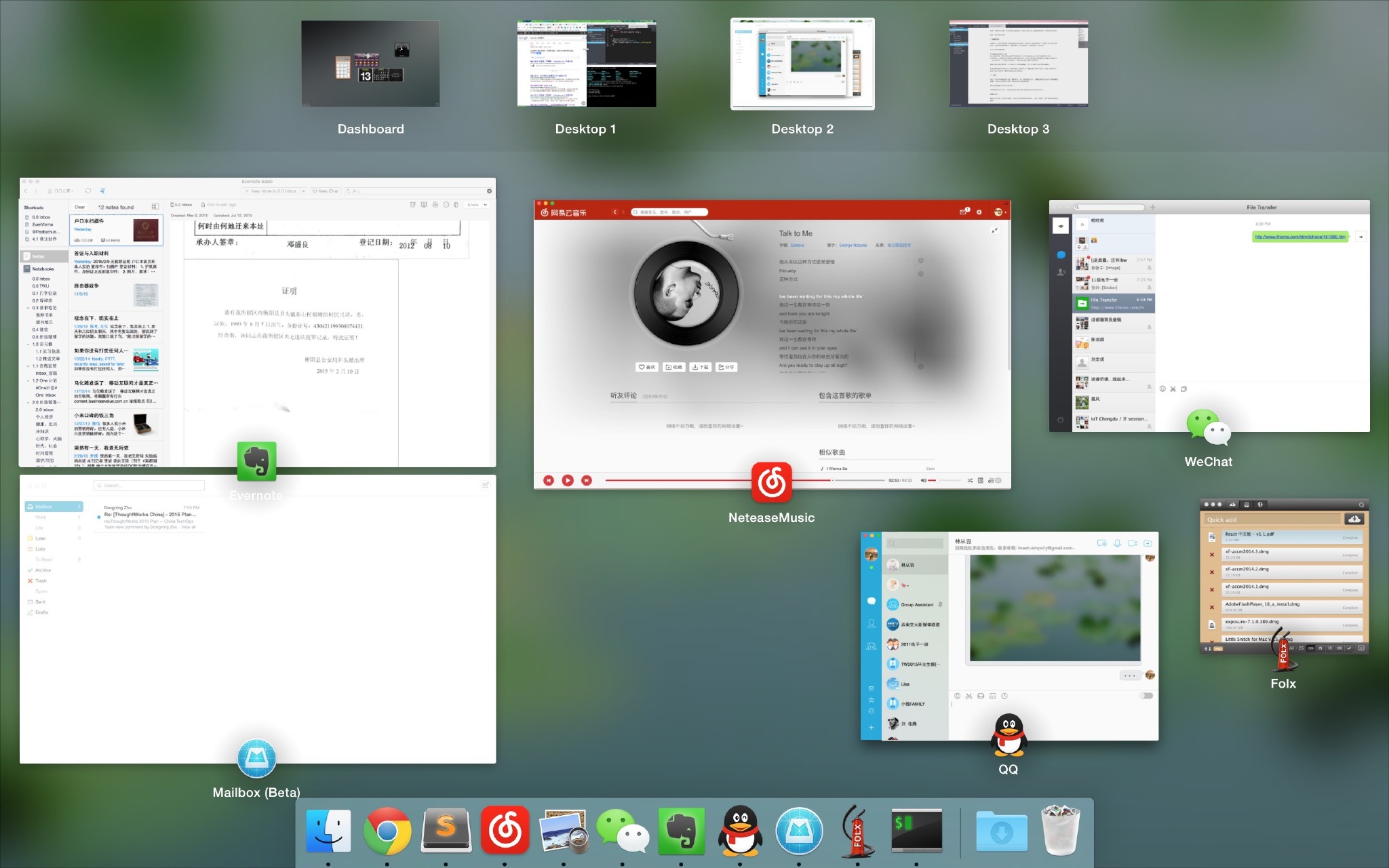This screenshot has width=1389, height=868.
Task: Start a QQ video call icon
Action: click(x=1132, y=543)
